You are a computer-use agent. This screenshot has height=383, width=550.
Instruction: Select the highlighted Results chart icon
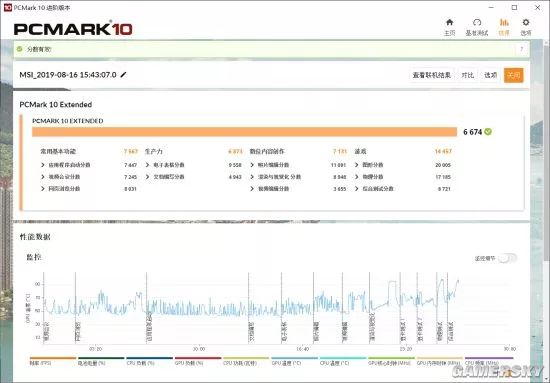pyautogui.click(x=504, y=22)
